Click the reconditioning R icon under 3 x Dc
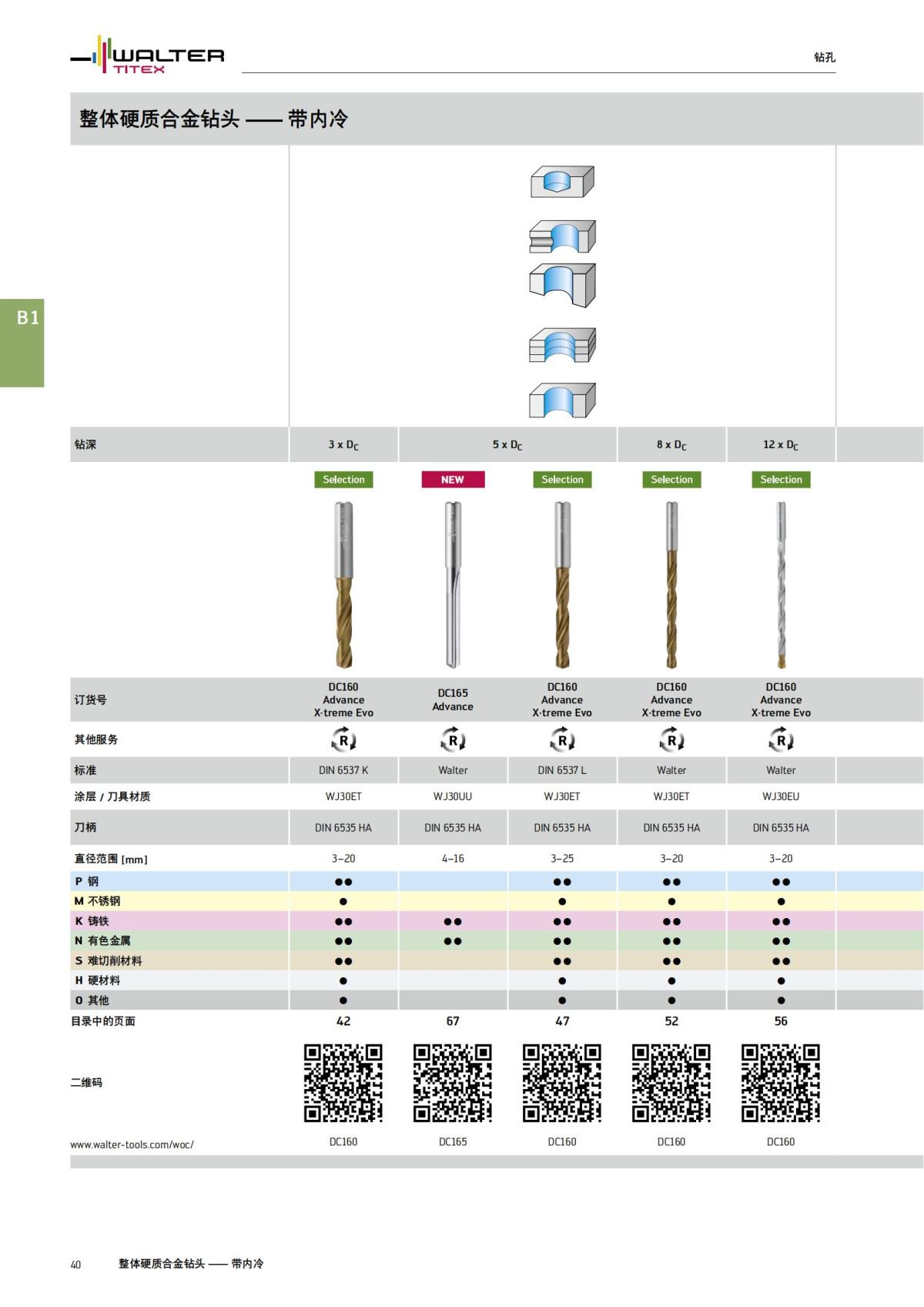 click(343, 740)
